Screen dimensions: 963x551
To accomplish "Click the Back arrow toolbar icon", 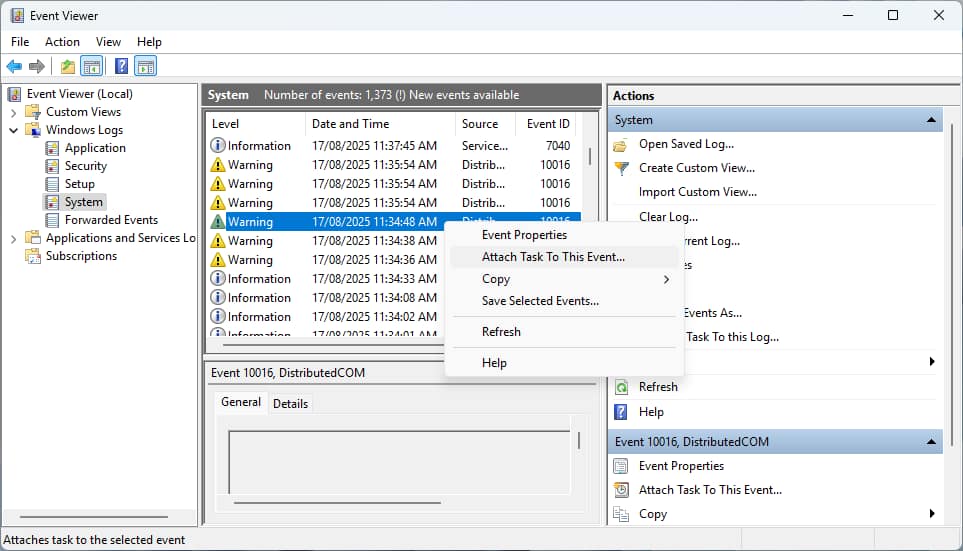I will 14,67.
